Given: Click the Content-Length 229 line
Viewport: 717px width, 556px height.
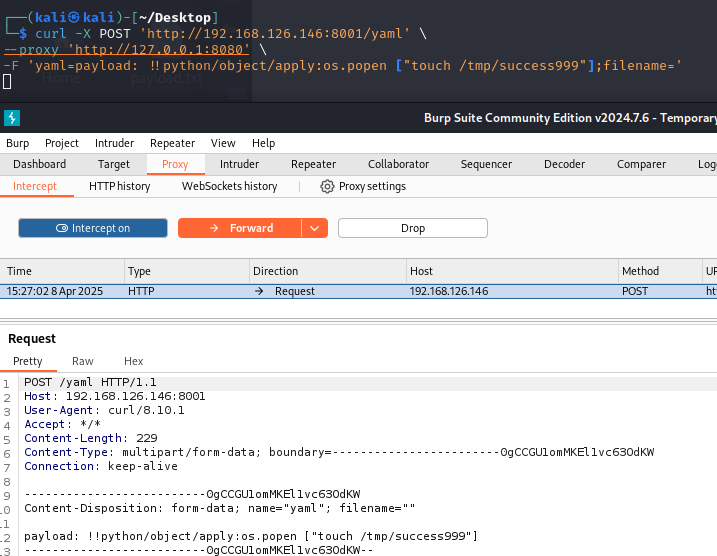Looking at the screenshot, I should (91, 438).
